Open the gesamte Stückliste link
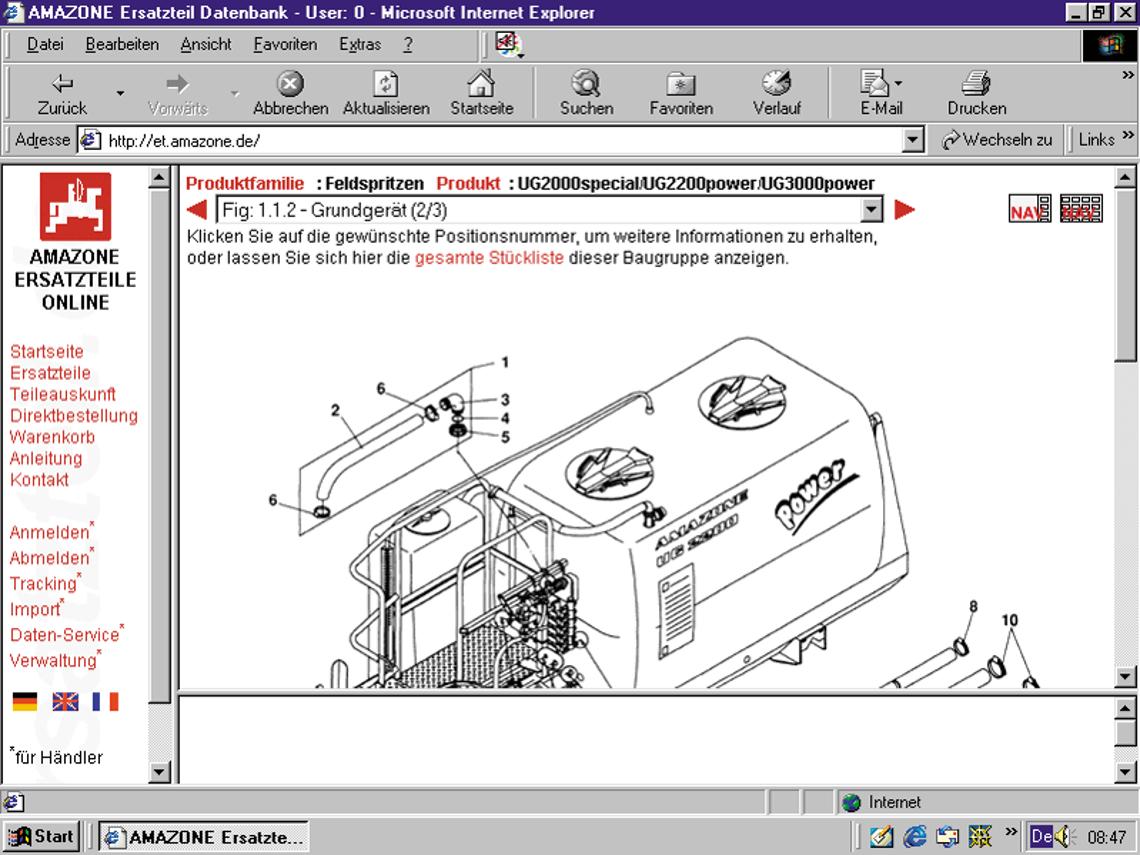This screenshot has width=1140, height=855. [x=489, y=258]
